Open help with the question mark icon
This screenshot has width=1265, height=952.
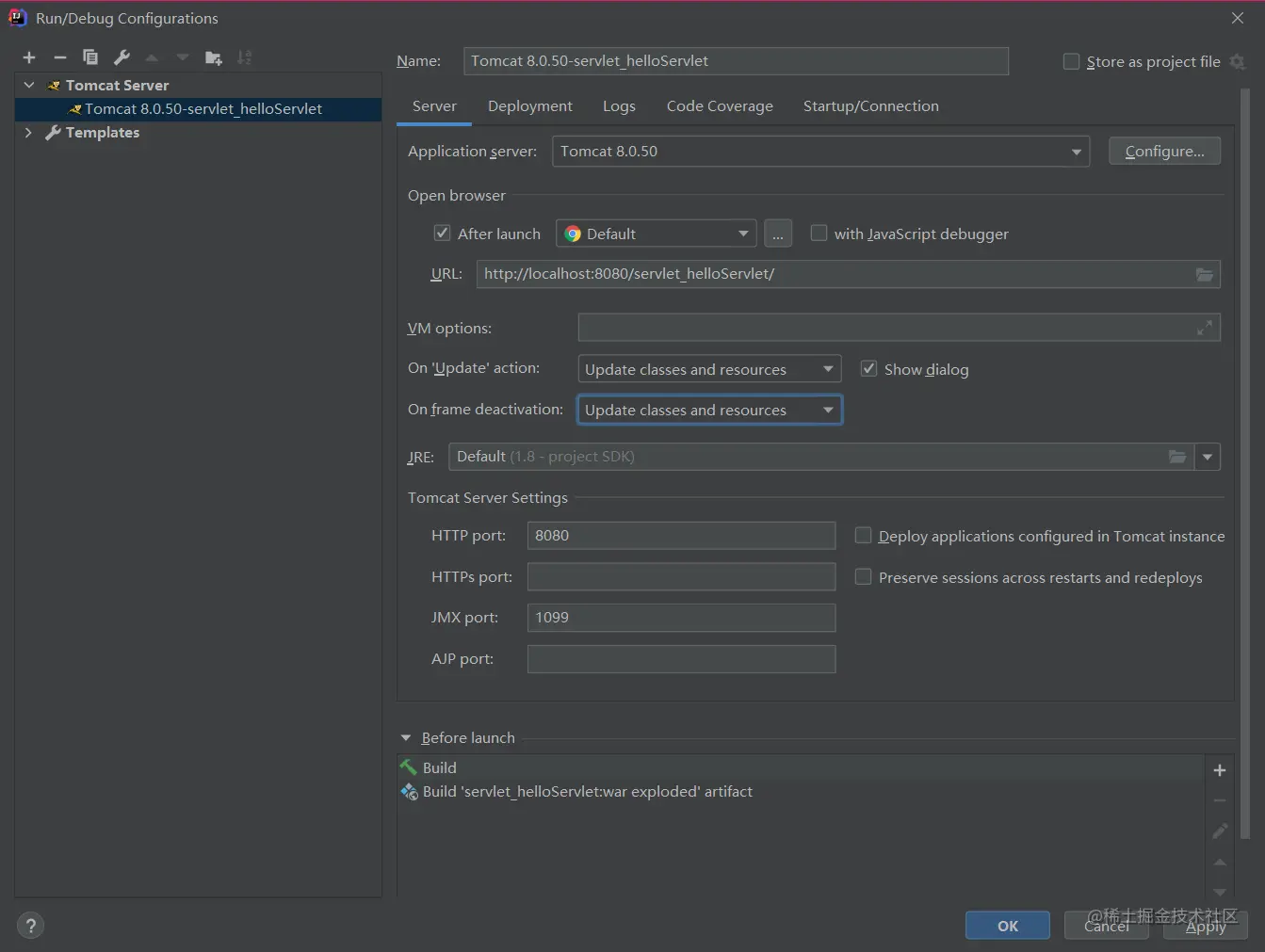click(30, 926)
